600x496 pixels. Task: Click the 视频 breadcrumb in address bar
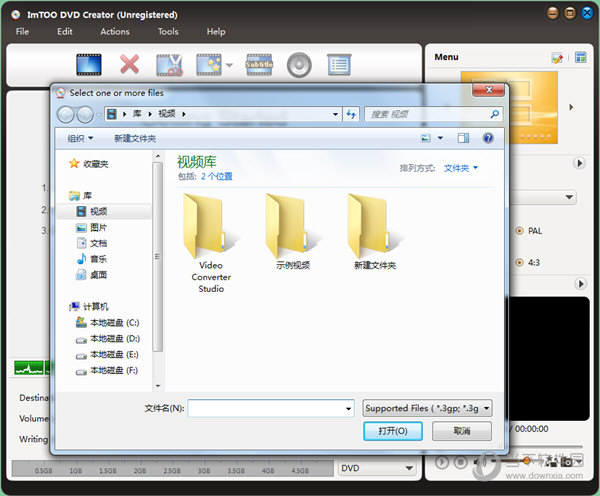click(x=167, y=114)
